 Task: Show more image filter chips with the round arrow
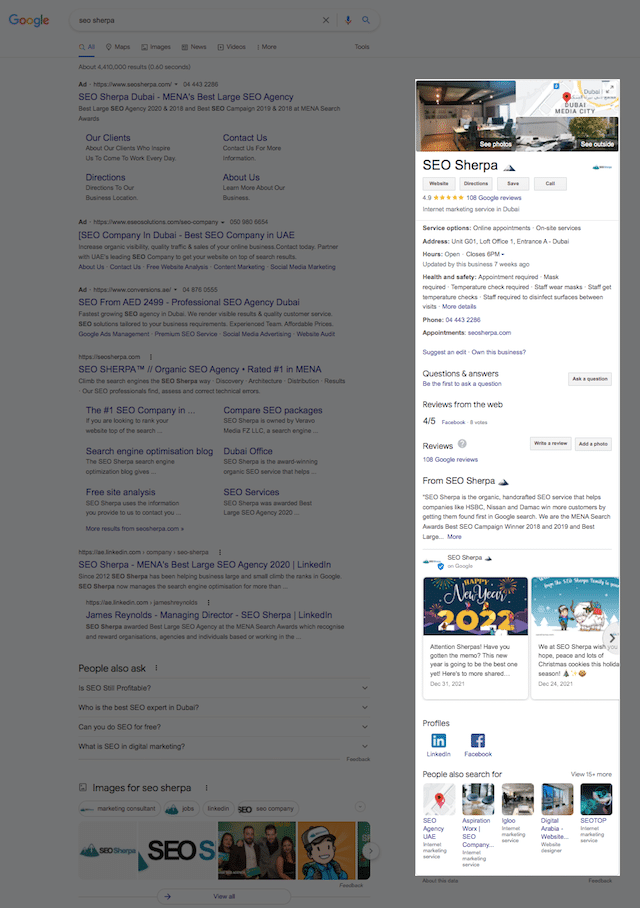click(x=360, y=807)
